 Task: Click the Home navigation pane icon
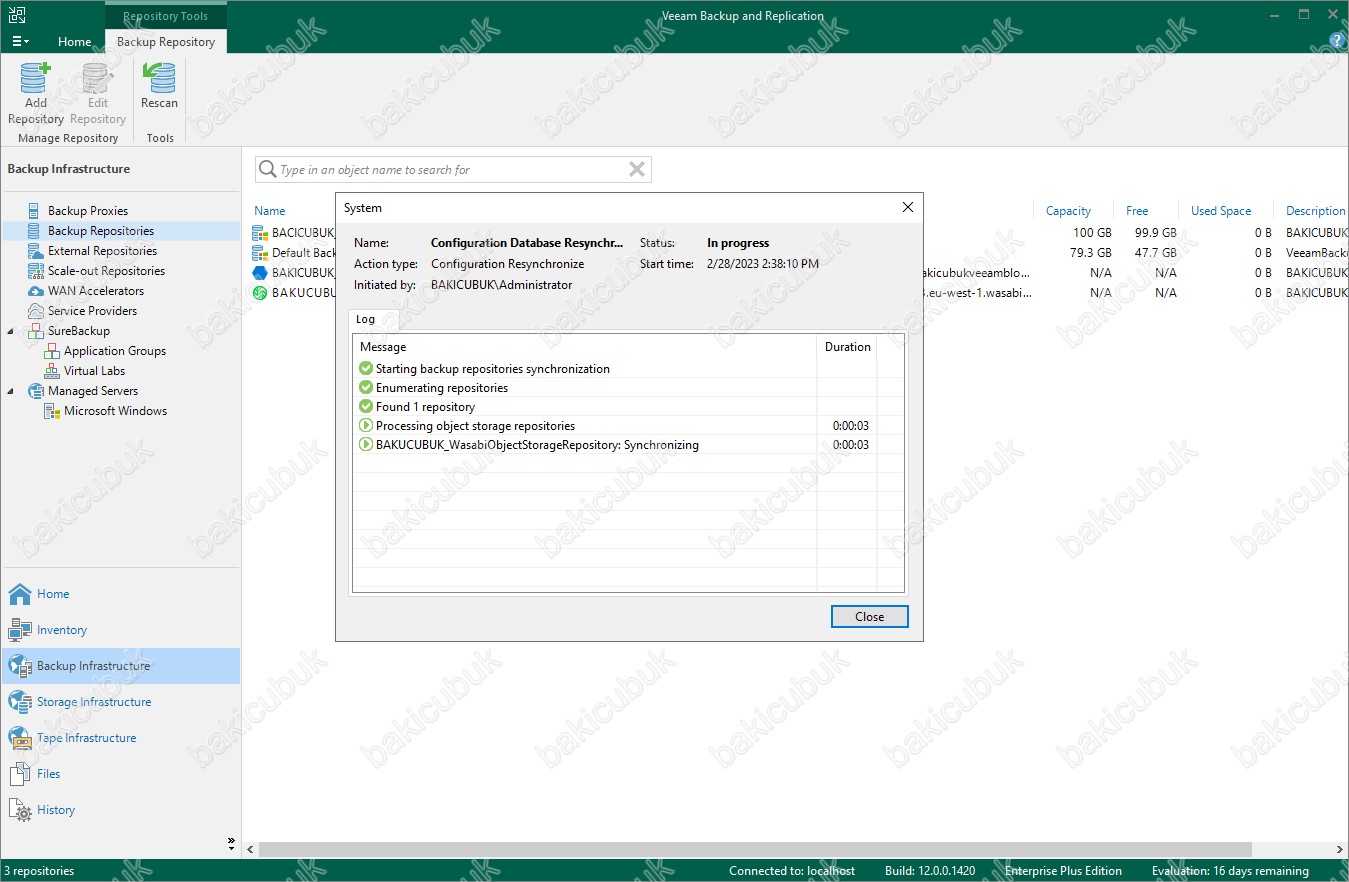(x=20, y=594)
